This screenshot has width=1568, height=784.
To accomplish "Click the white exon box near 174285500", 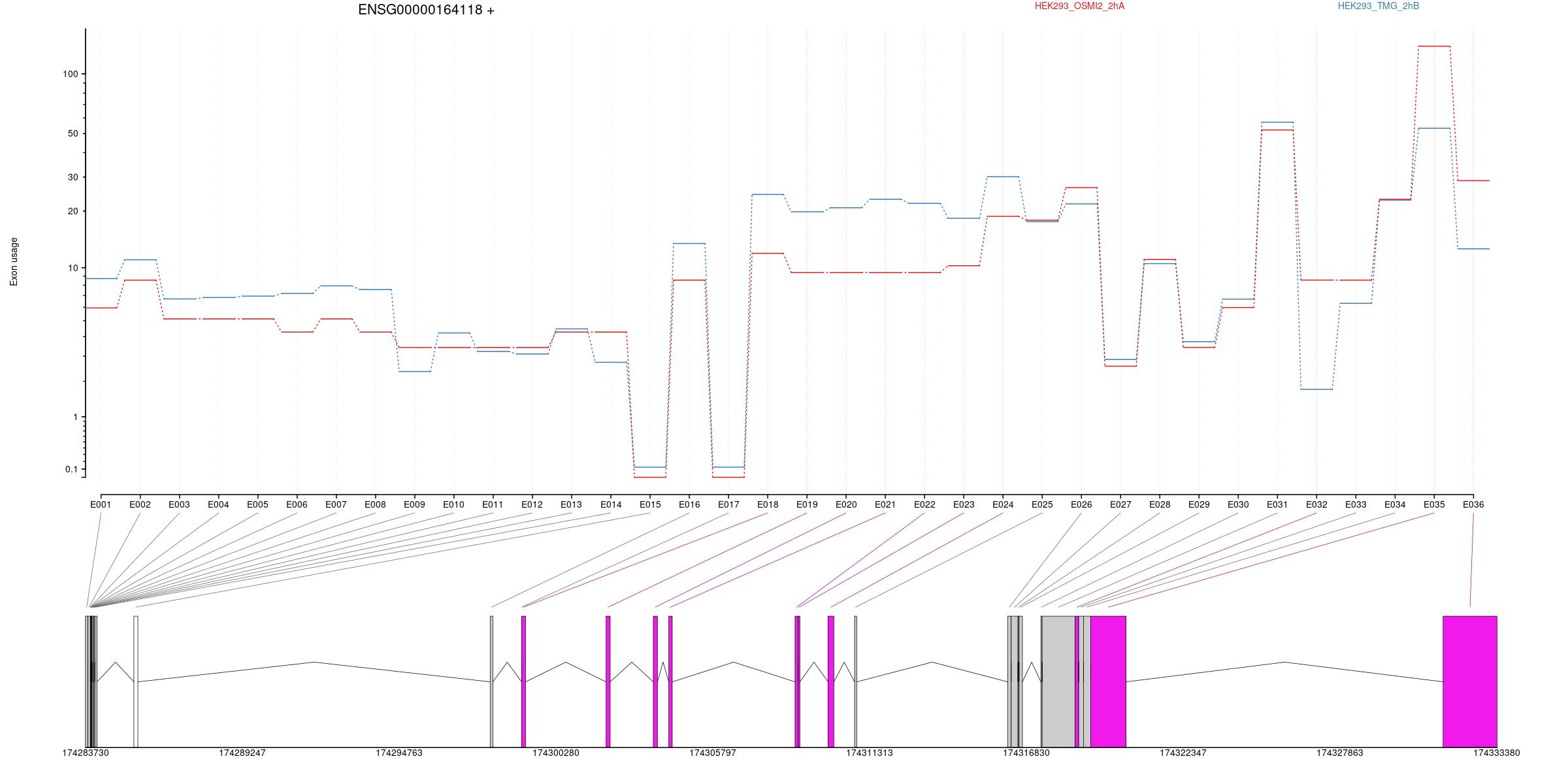I will tap(136, 681).
